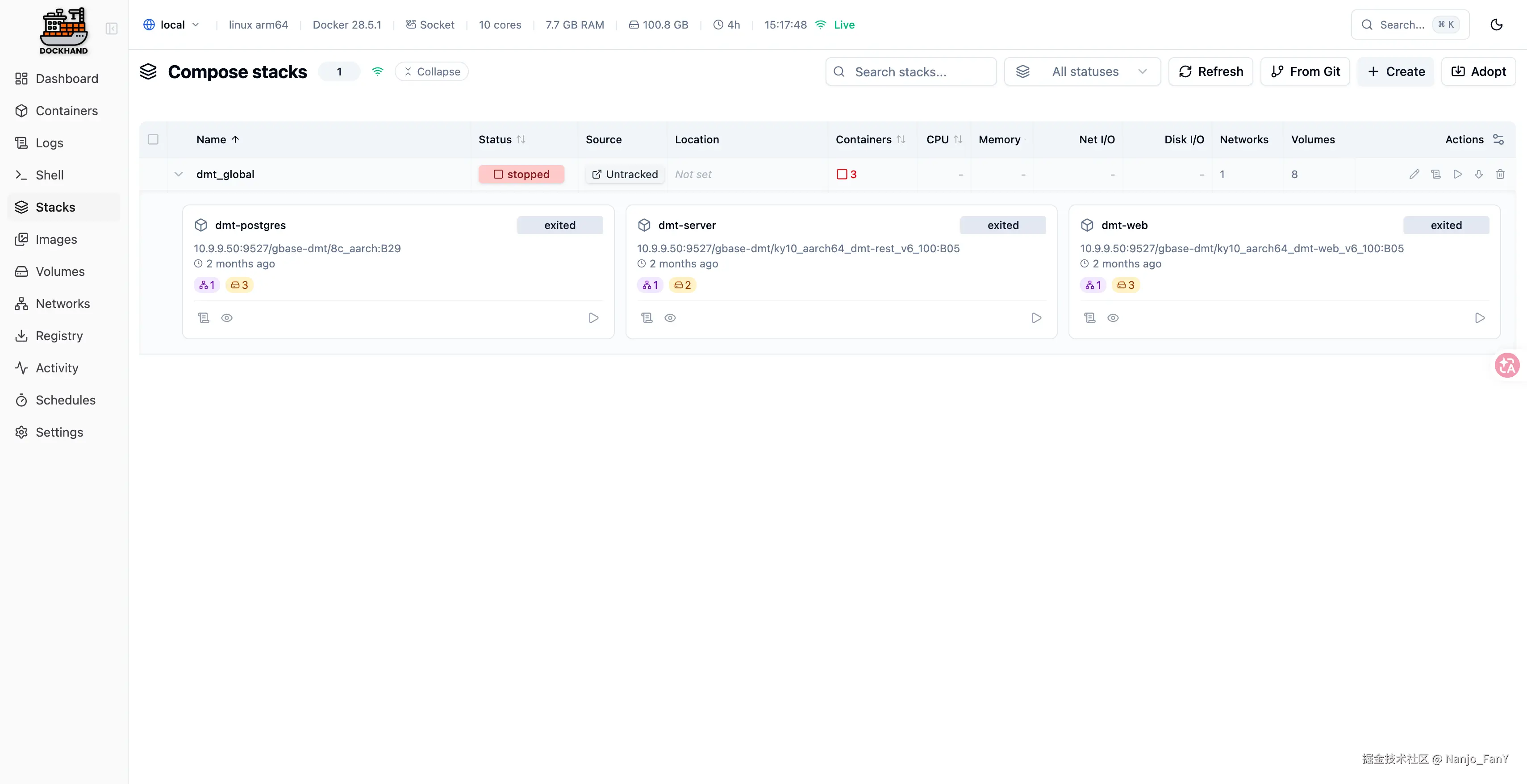Open the All statuses filter dropdown
This screenshot has width=1527, height=784.
(1082, 72)
